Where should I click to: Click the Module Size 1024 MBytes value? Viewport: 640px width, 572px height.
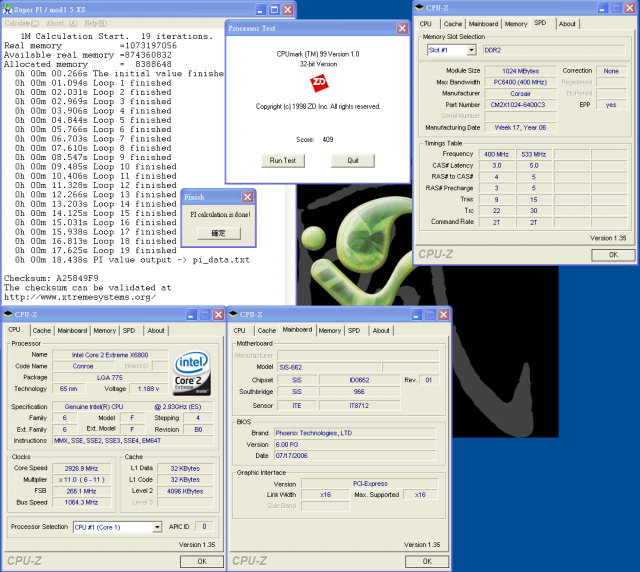coord(520,71)
